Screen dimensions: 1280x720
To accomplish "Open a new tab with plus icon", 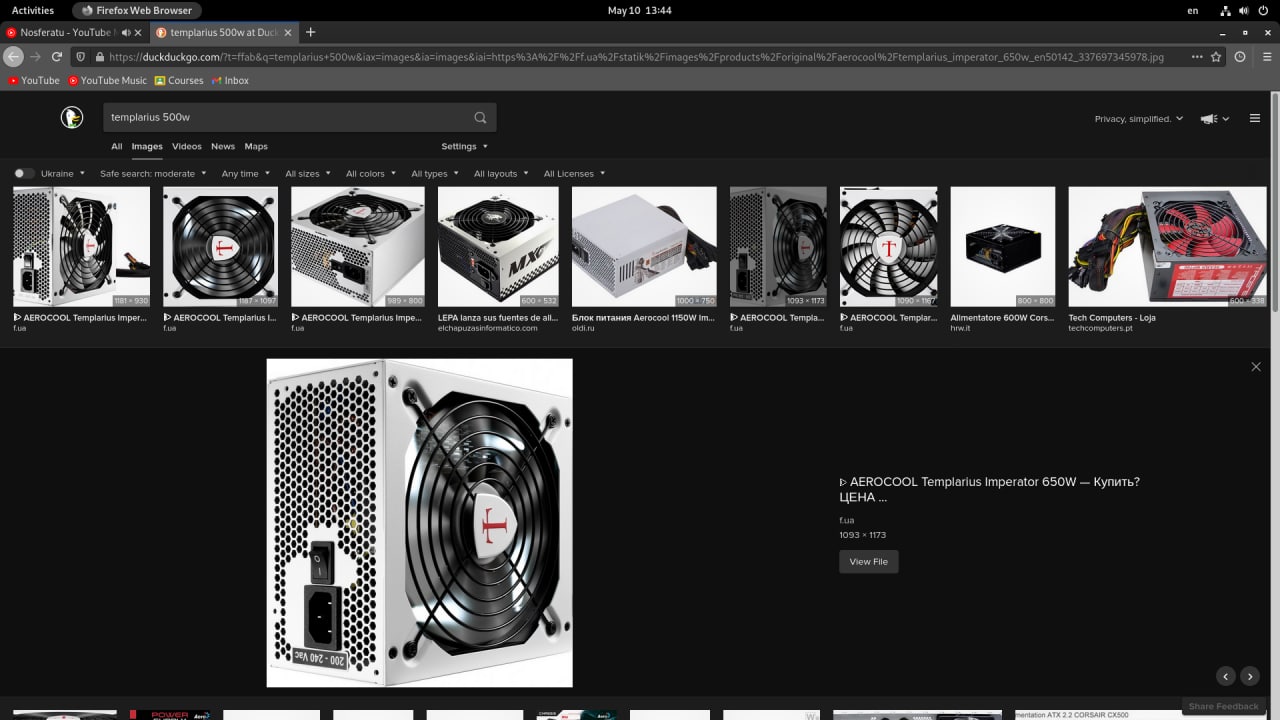I will click(310, 32).
